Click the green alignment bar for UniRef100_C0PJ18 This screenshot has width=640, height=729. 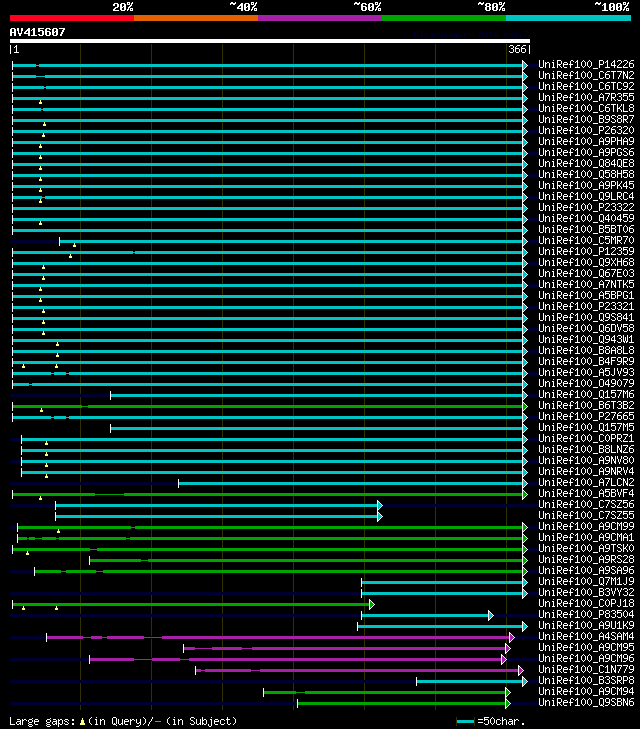coord(191,604)
